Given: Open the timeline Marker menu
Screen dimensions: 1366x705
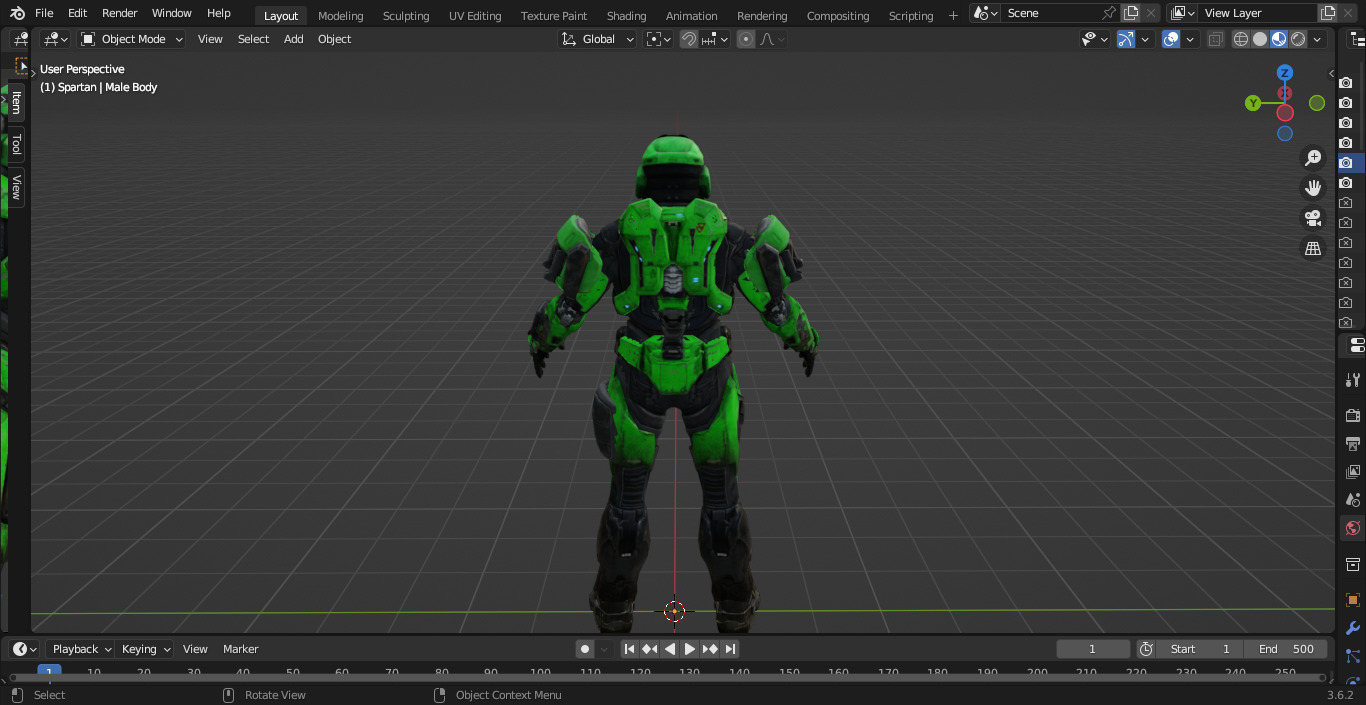Looking at the screenshot, I should point(241,649).
